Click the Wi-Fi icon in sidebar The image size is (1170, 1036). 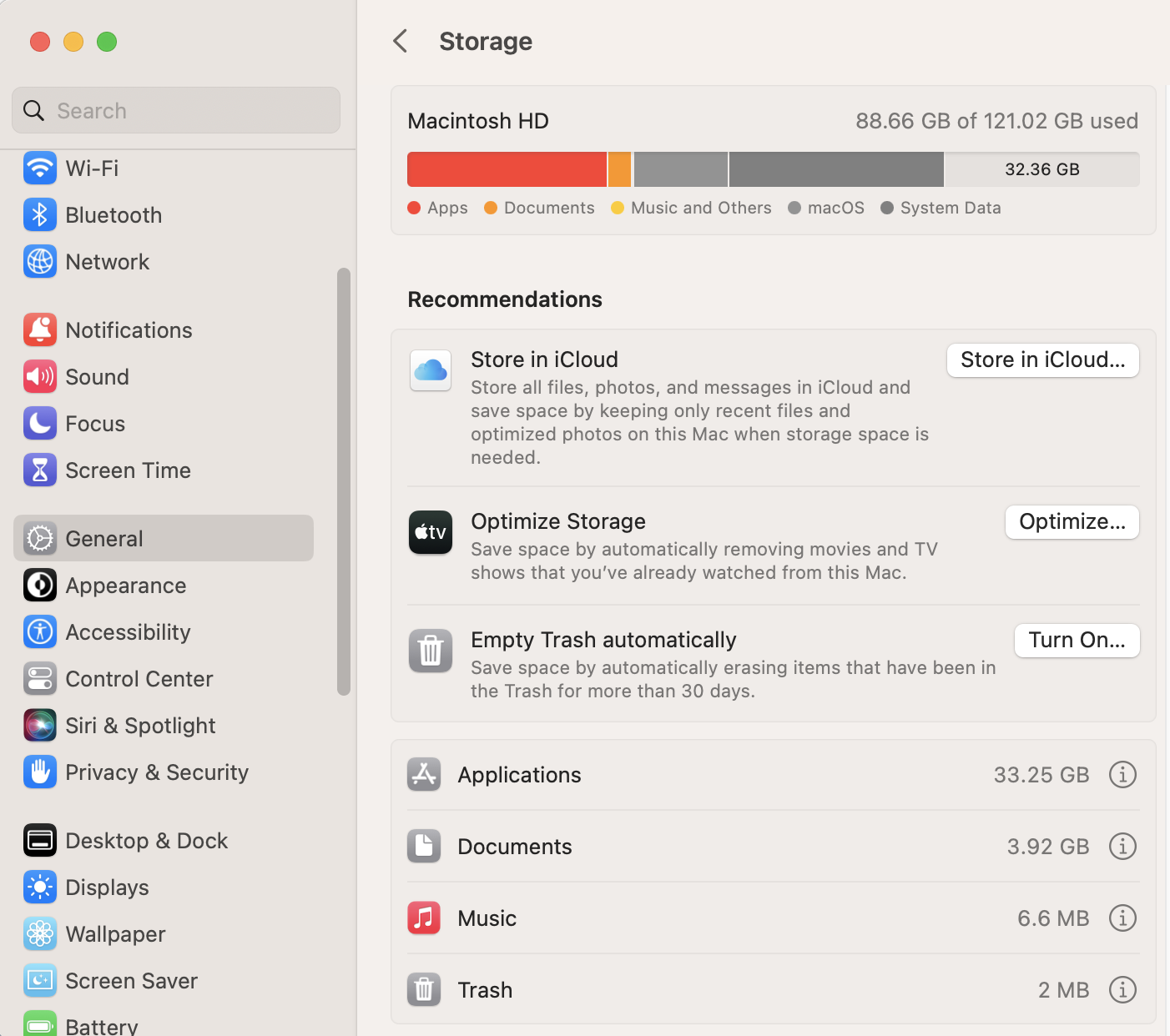(40, 168)
